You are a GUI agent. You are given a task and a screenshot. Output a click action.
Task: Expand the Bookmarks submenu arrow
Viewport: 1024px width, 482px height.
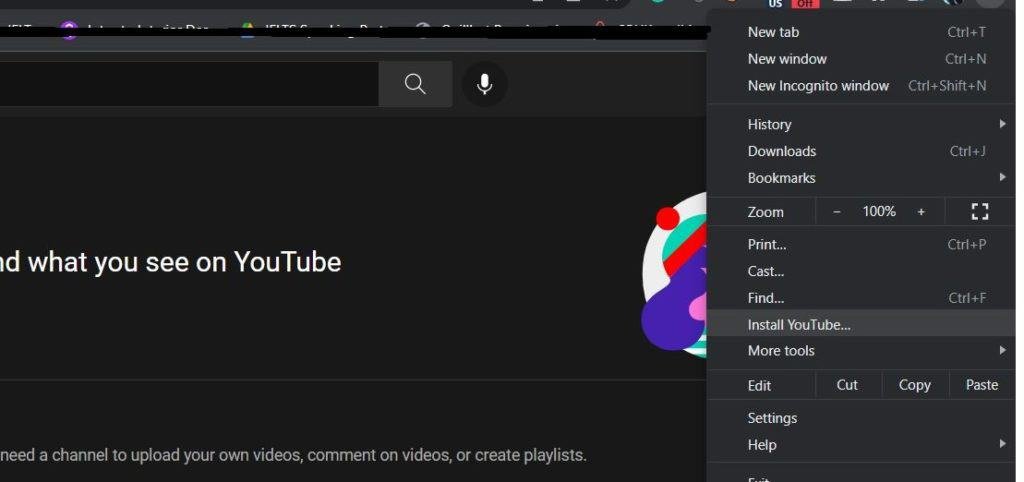tap(1002, 177)
